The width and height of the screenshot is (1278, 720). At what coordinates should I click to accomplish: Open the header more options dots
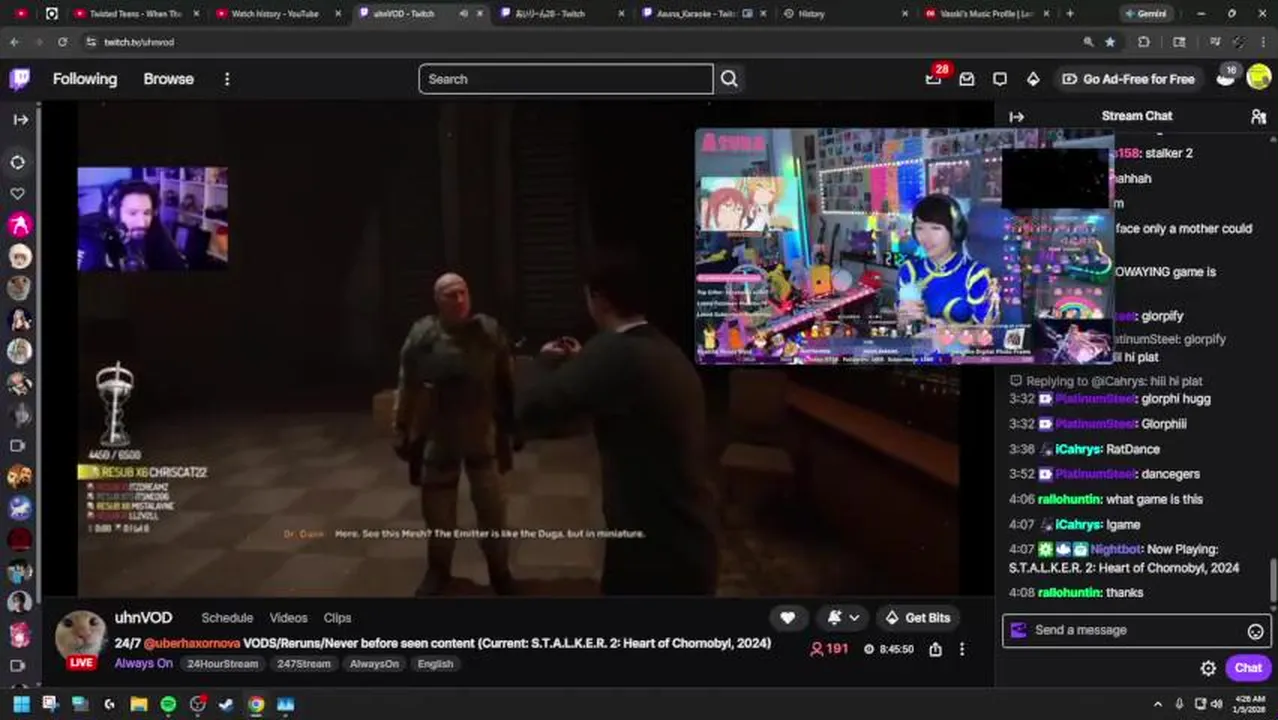[x=227, y=79]
